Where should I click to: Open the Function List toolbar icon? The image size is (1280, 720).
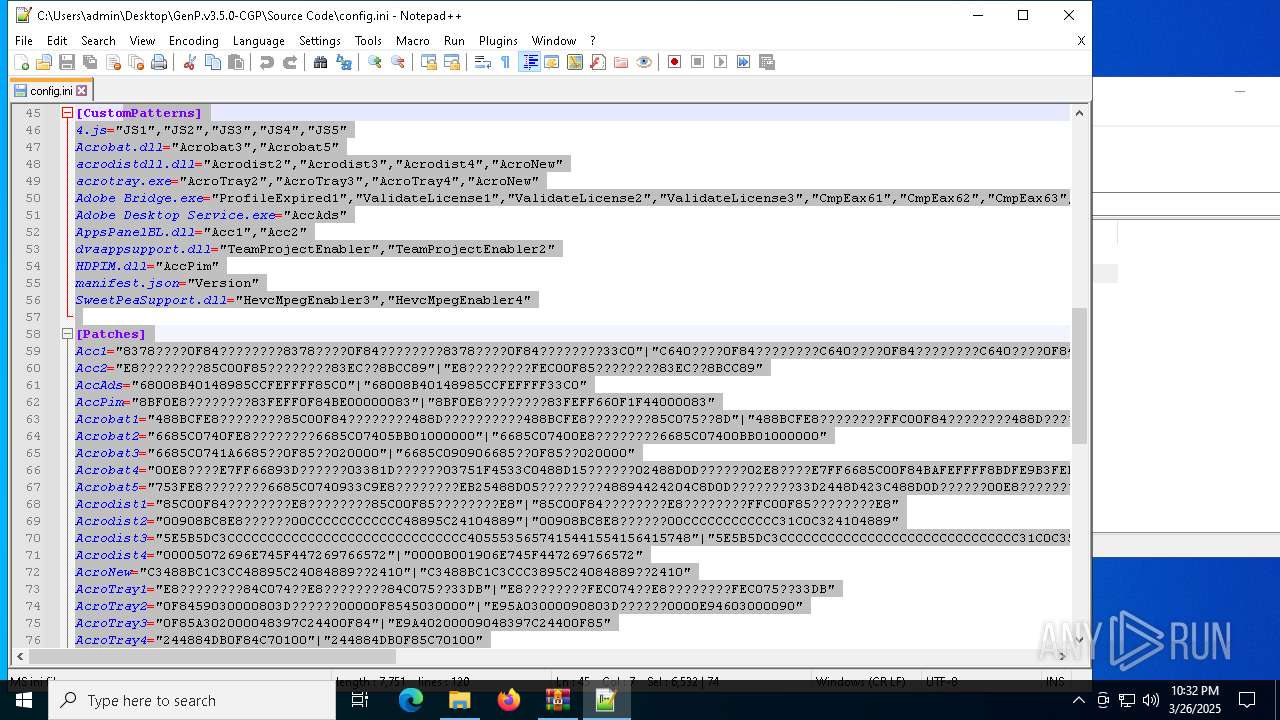597,62
